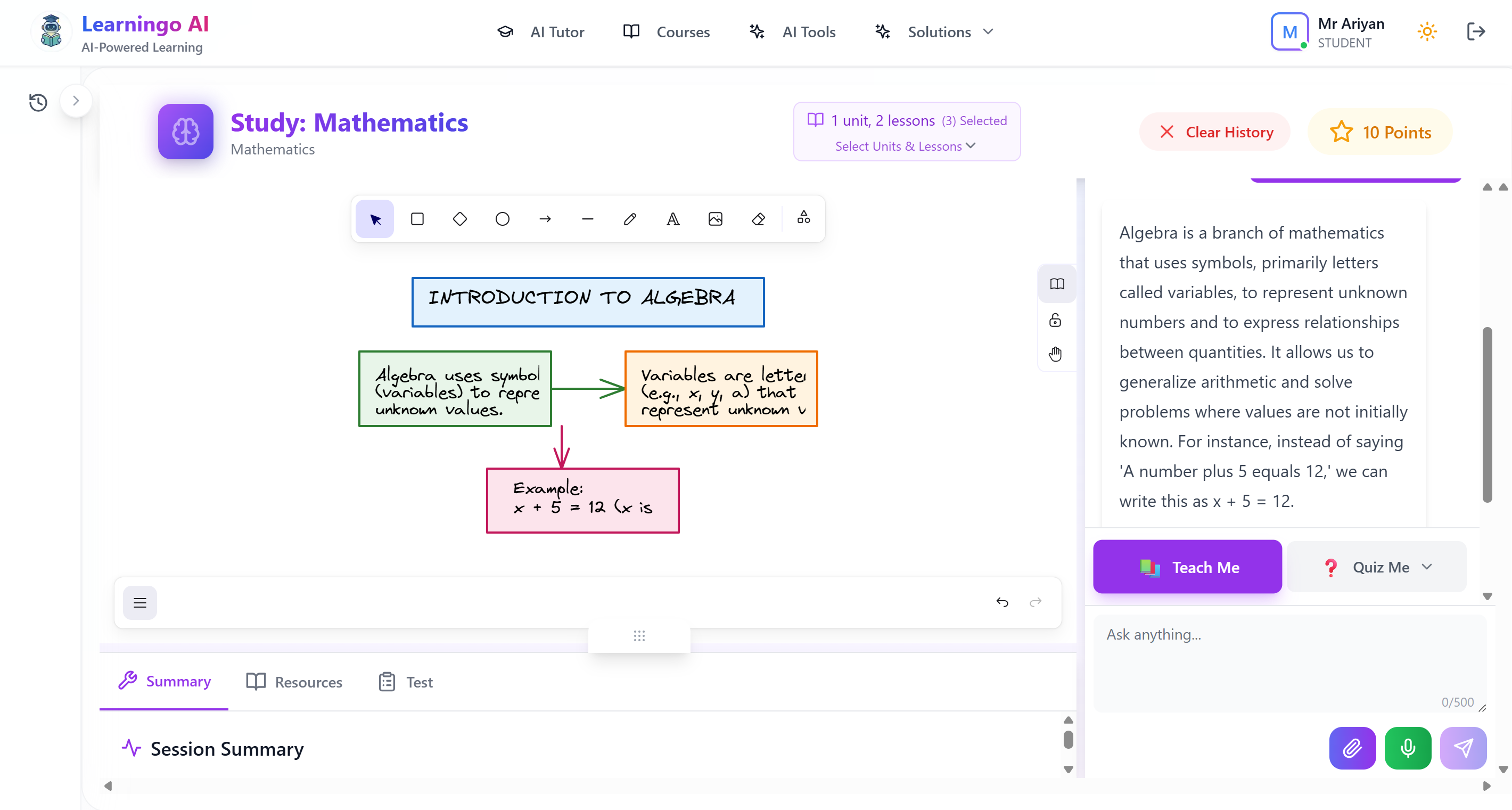Switch to the Resources tab

coord(294,682)
